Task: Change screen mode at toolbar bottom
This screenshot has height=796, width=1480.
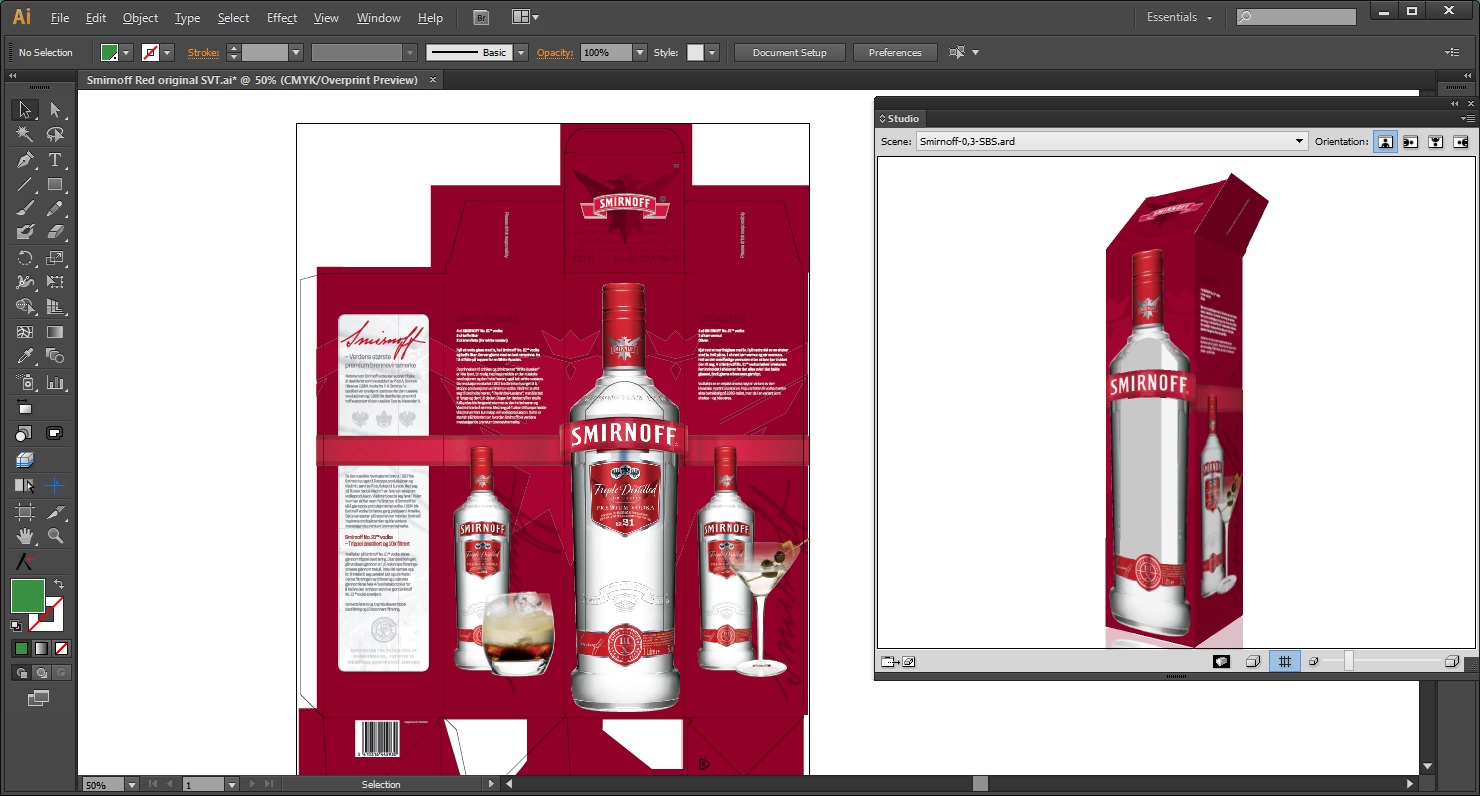Action: point(39,698)
